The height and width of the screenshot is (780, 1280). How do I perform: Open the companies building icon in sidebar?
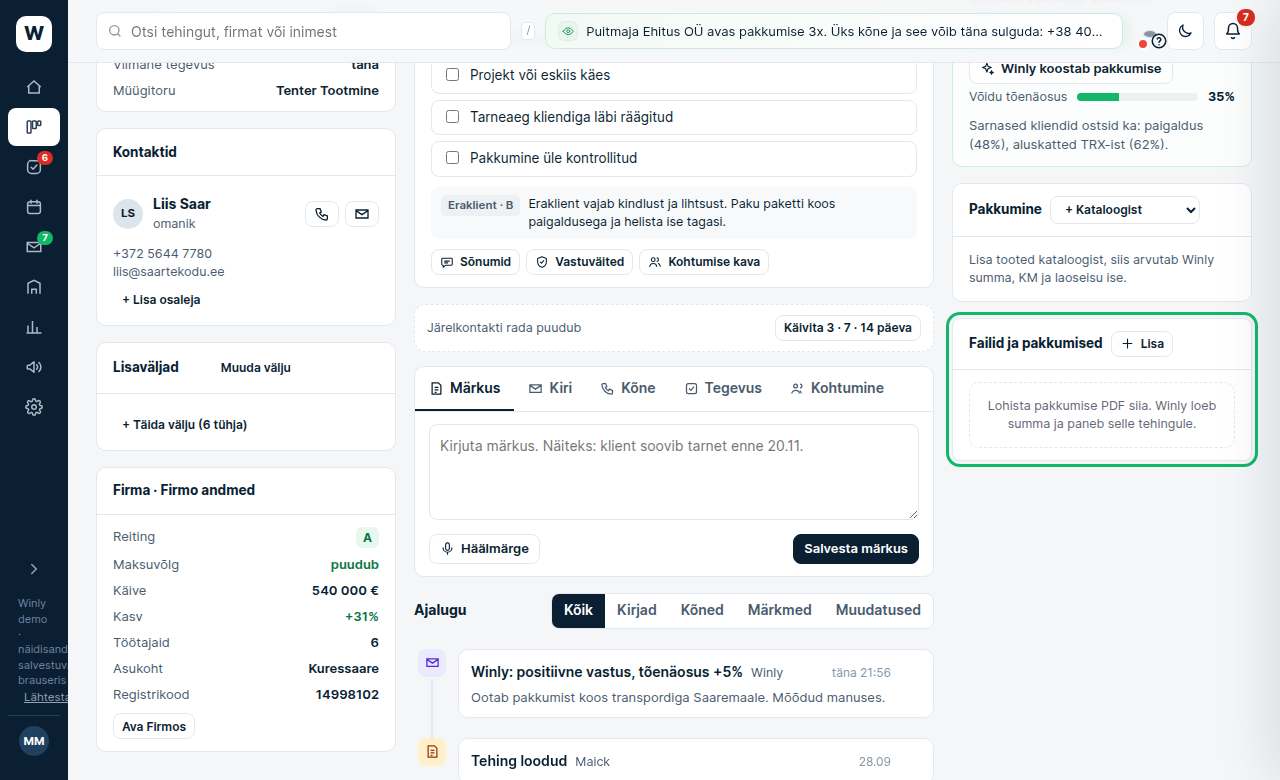(34, 287)
